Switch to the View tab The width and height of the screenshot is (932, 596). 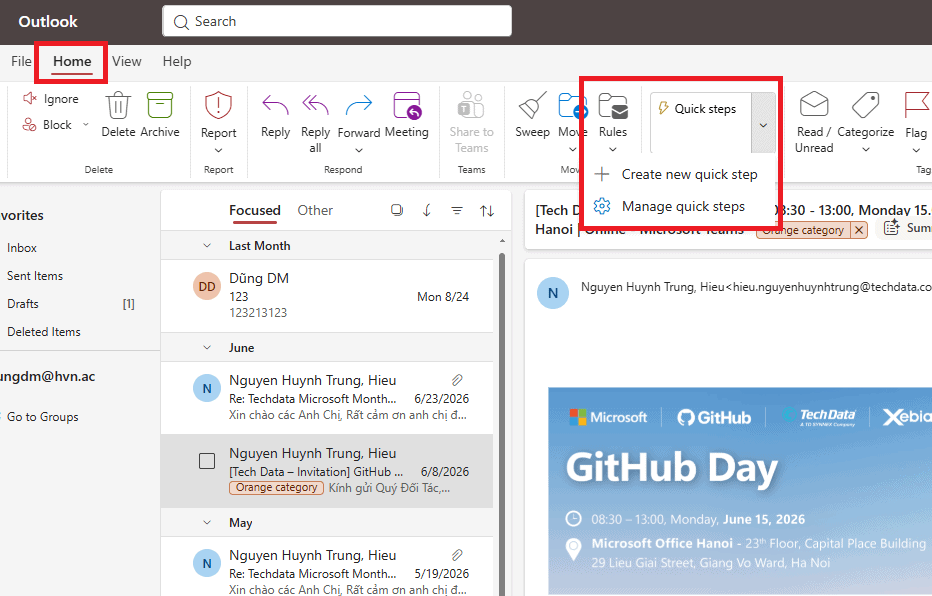click(x=127, y=61)
